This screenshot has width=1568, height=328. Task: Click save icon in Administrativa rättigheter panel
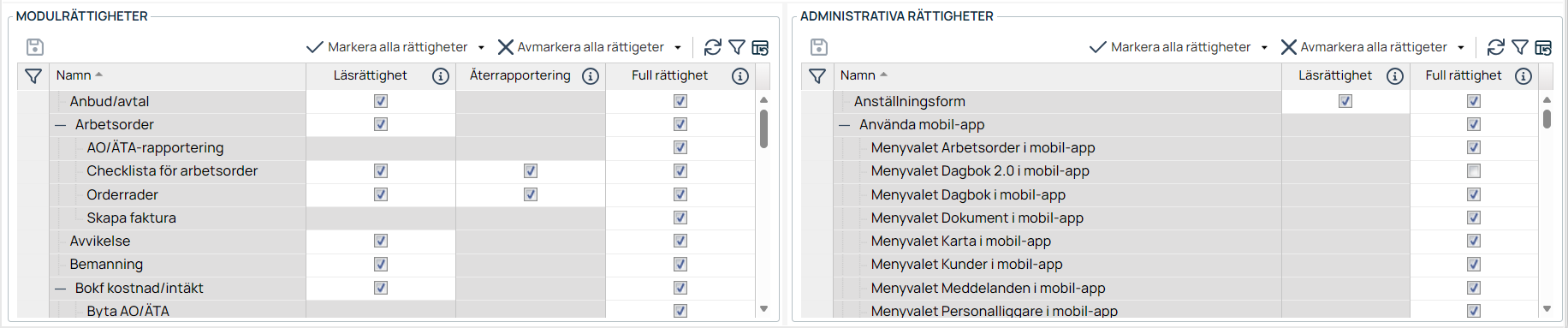(x=819, y=47)
